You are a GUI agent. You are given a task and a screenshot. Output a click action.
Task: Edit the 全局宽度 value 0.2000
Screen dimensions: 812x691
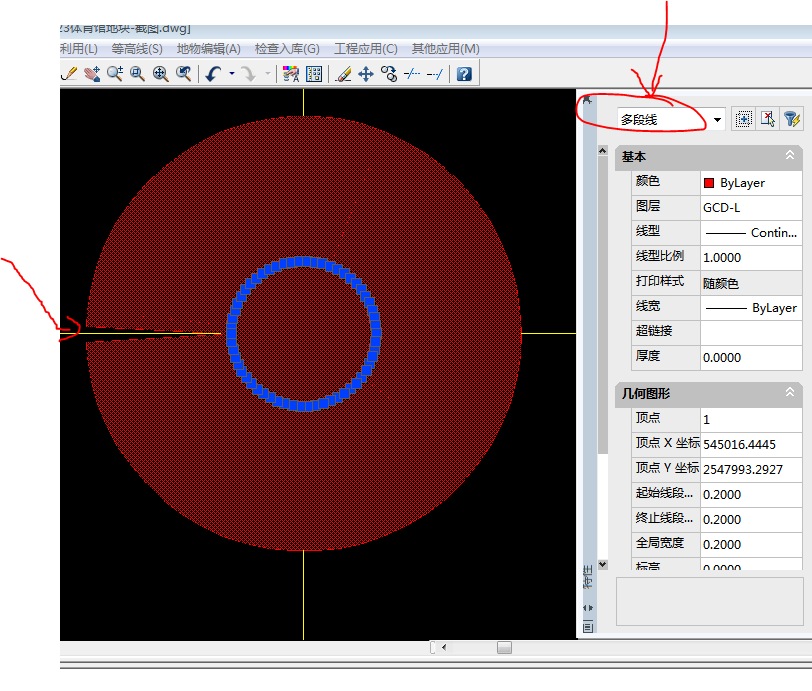tap(751, 544)
